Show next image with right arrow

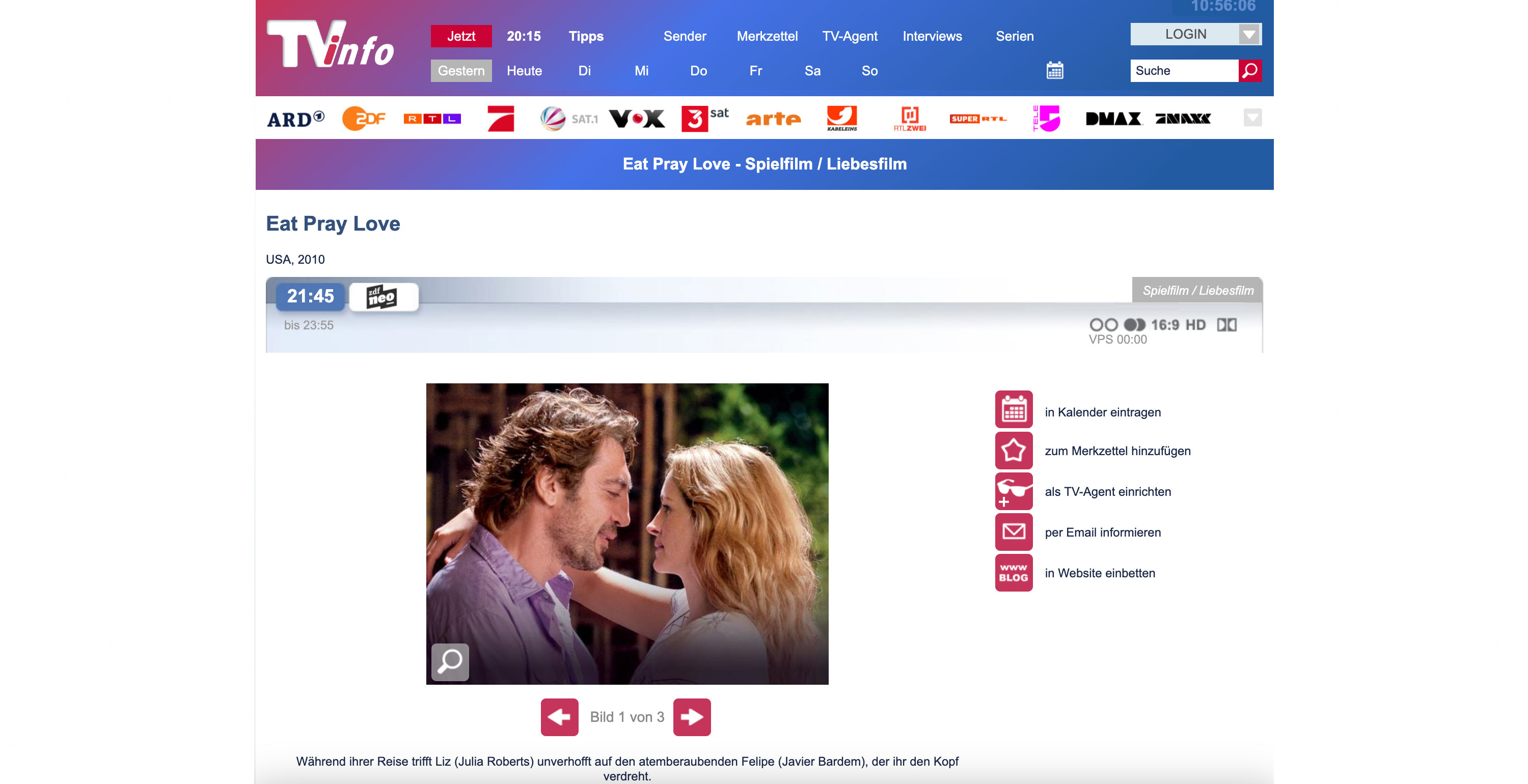pyautogui.click(x=692, y=717)
